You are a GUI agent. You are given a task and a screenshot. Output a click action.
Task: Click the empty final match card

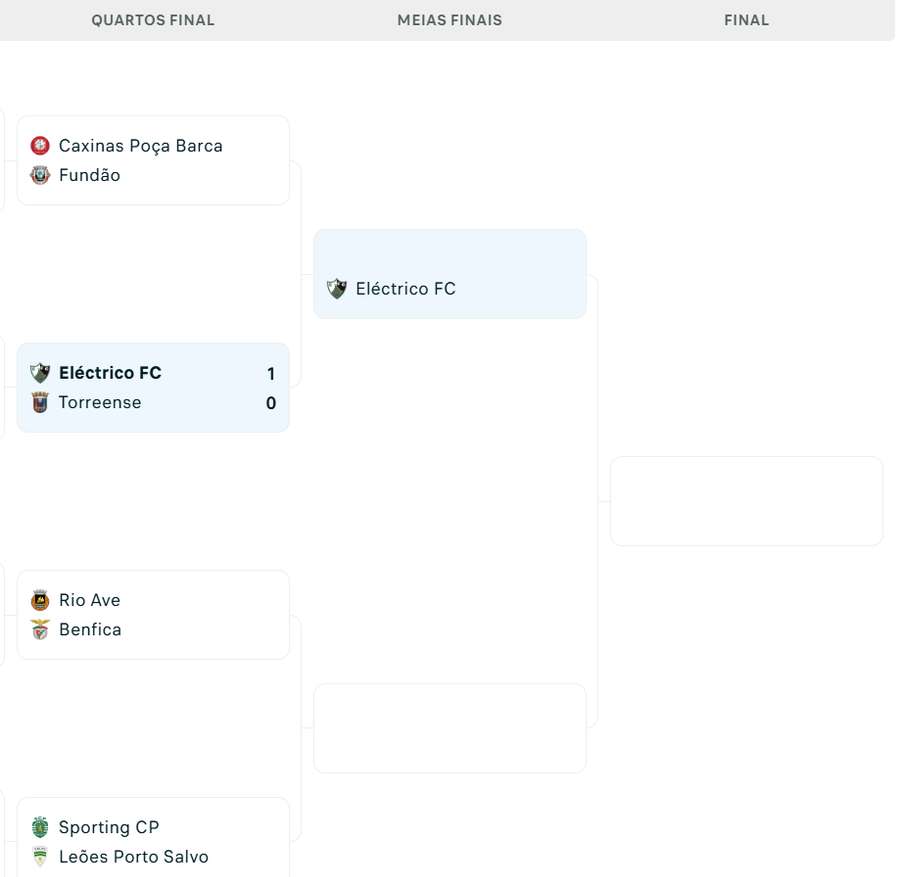point(746,500)
